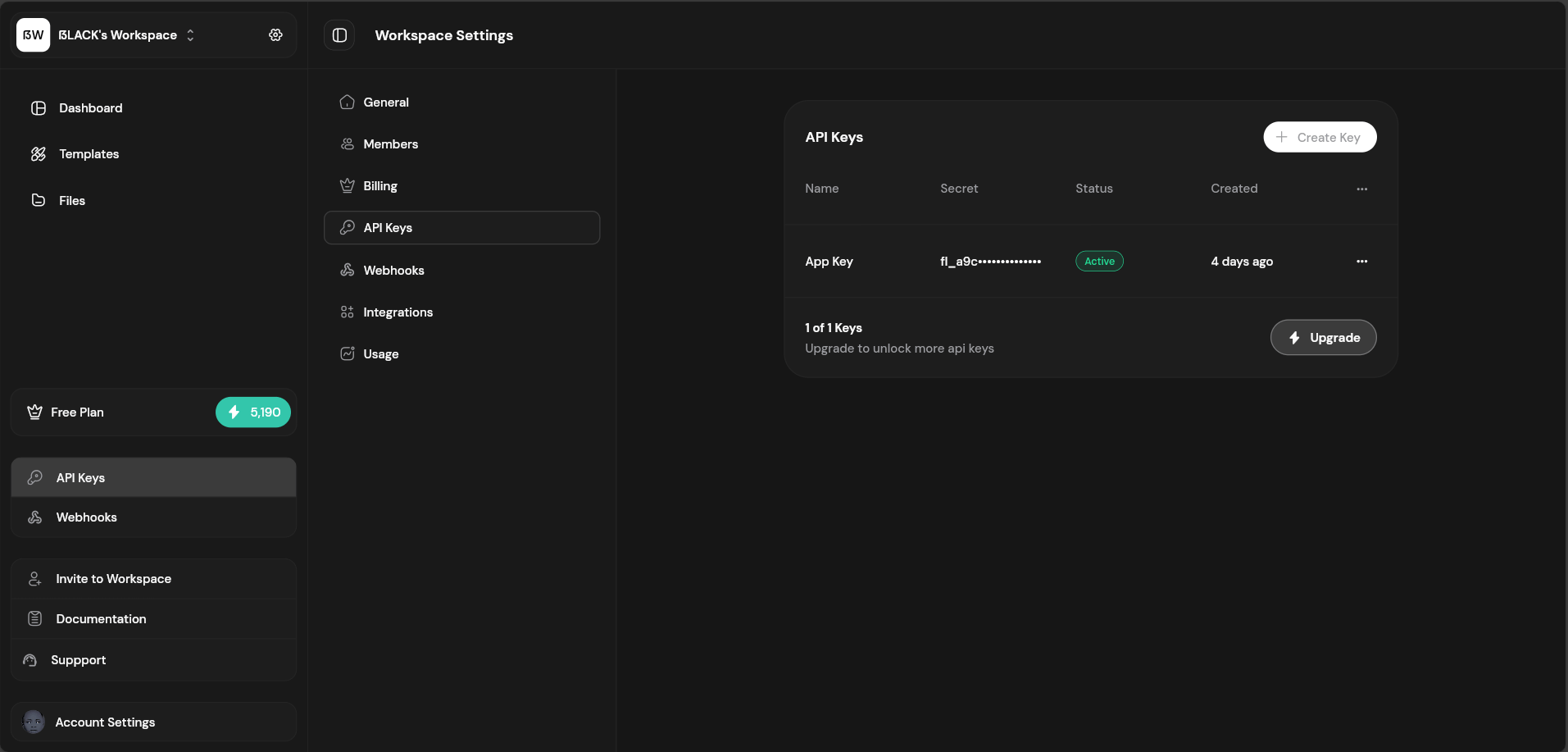Click the Workspace Settings title
Image resolution: width=1568 pixels, height=752 pixels.
click(443, 35)
